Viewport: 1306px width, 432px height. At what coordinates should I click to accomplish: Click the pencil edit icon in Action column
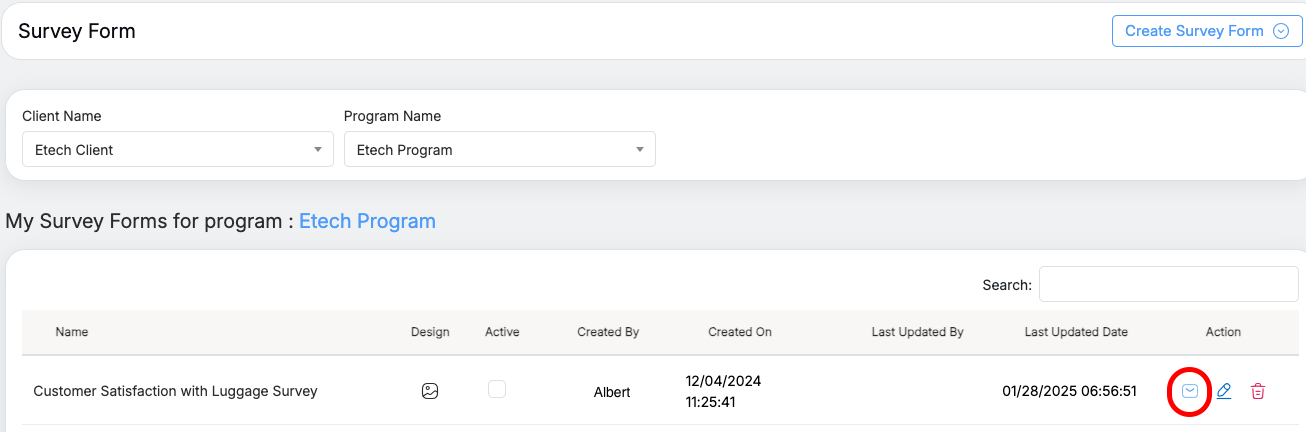pyautogui.click(x=1224, y=391)
